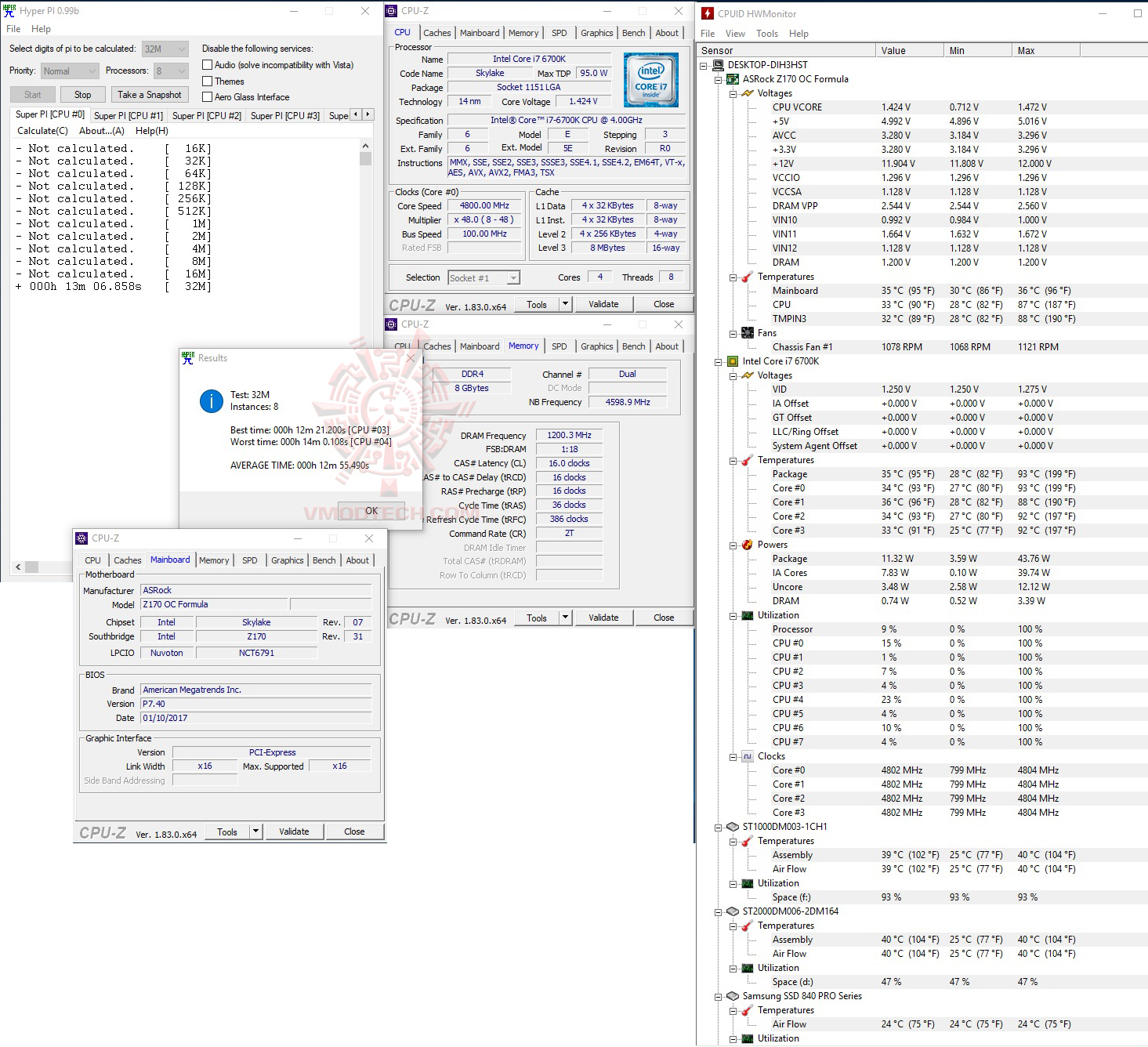1148x1047 pixels.
Task: Collapse the DESKTOP-DIH3HST tree node
Action: pos(704,65)
